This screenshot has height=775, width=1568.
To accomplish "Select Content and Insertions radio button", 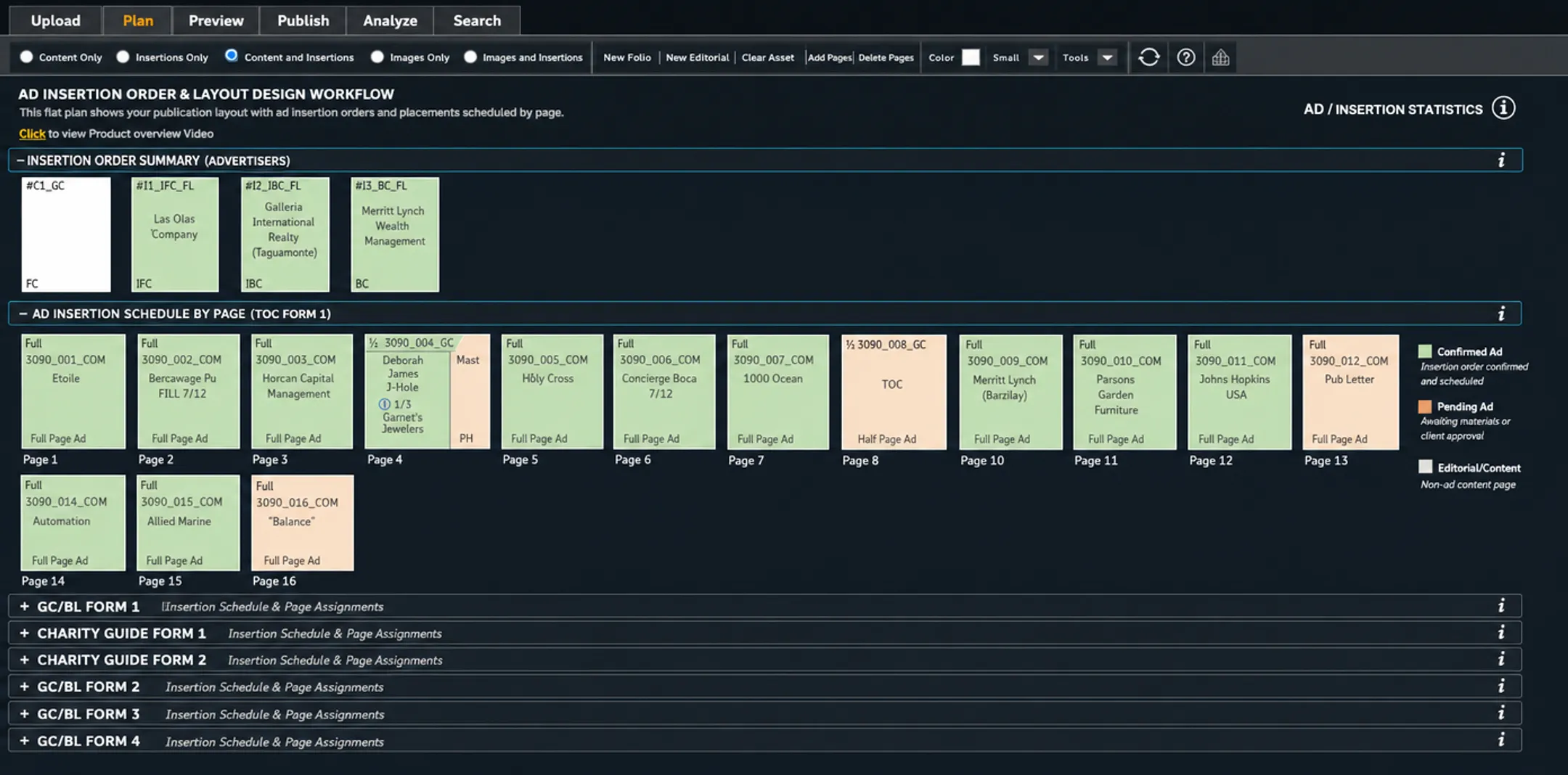I will click(231, 55).
